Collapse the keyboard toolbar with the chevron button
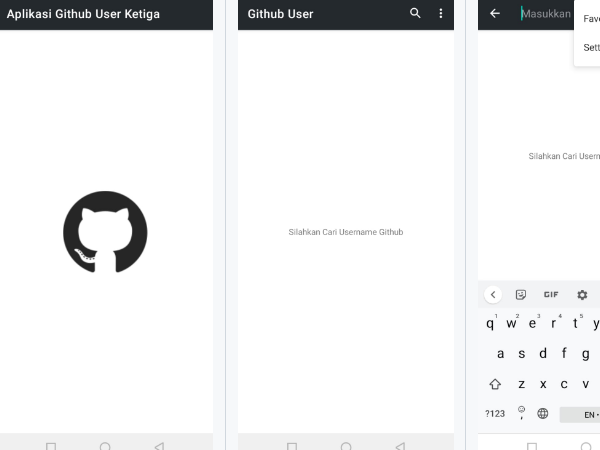The image size is (600, 450). [x=493, y=295]
